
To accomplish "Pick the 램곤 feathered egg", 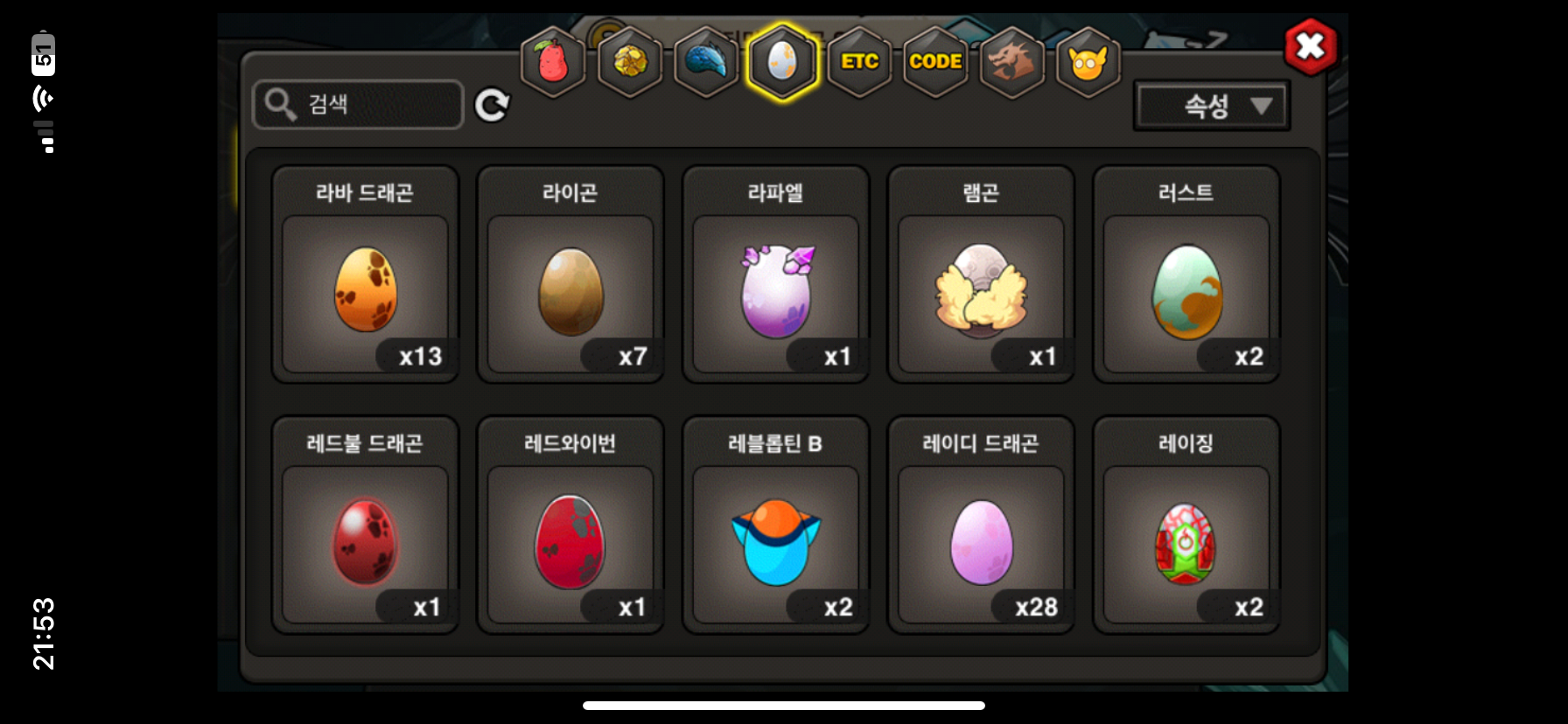I will coord(981,275).
